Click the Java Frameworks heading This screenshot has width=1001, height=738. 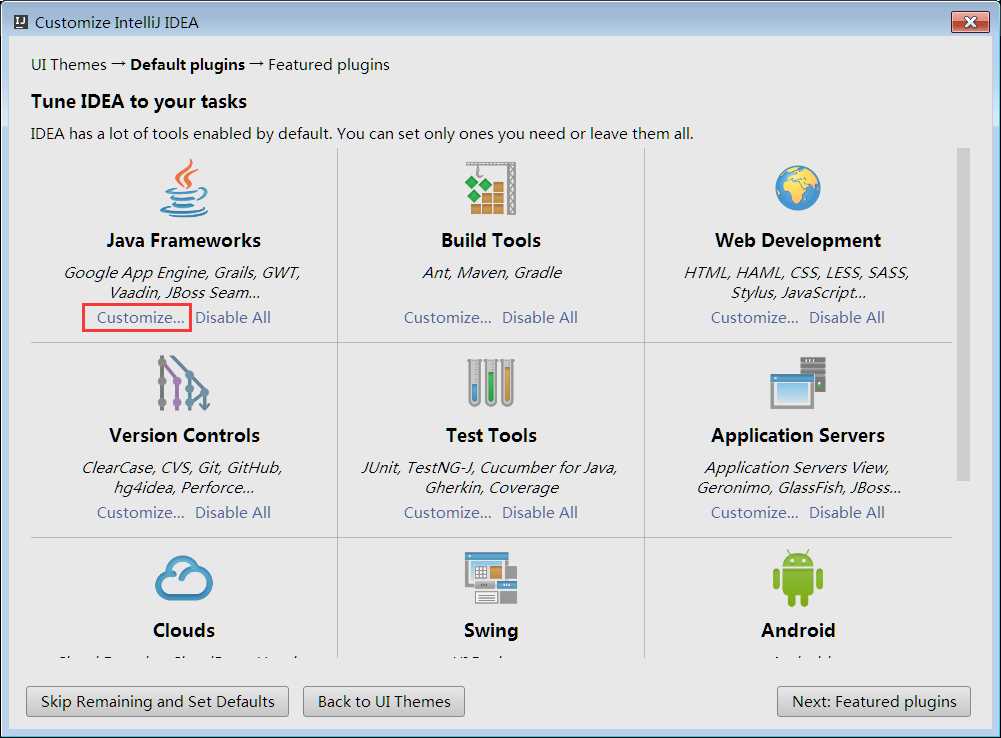184,240
